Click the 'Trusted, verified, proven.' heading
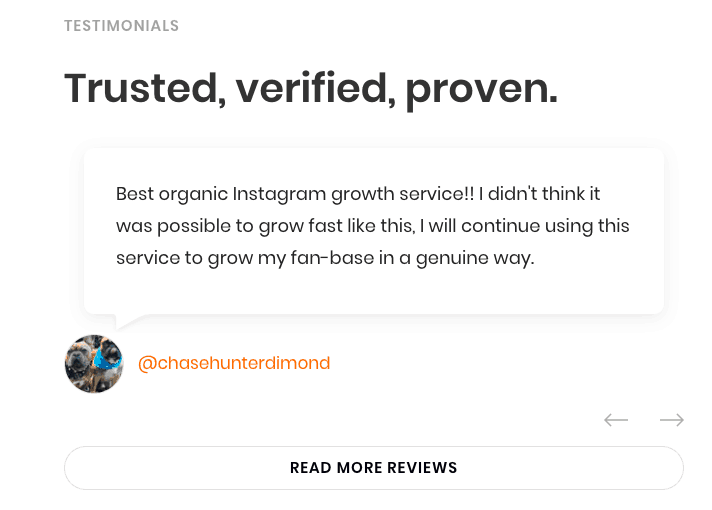Viewport: 712px width, 510px height. tap(311, 89)
